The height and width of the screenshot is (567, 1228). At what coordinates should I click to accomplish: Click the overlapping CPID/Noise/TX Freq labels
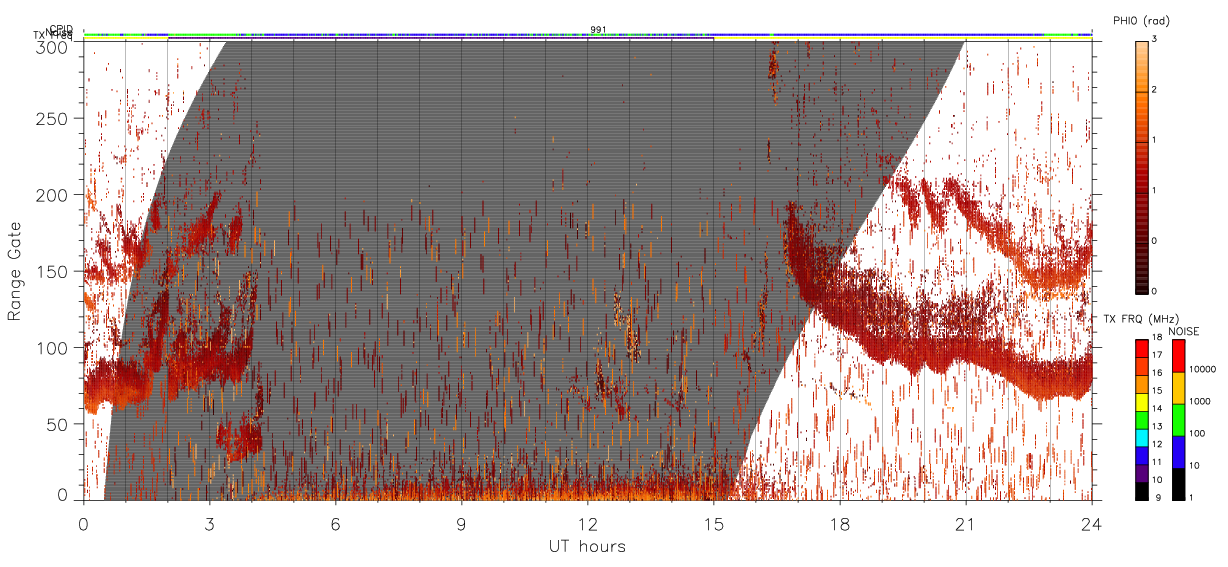(55, 33)
